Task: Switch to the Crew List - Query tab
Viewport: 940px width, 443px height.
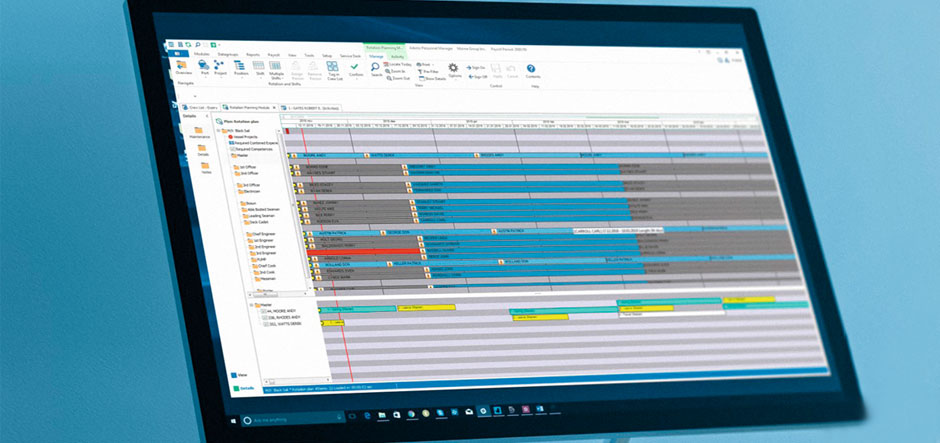Action: (x=200, y=105)
